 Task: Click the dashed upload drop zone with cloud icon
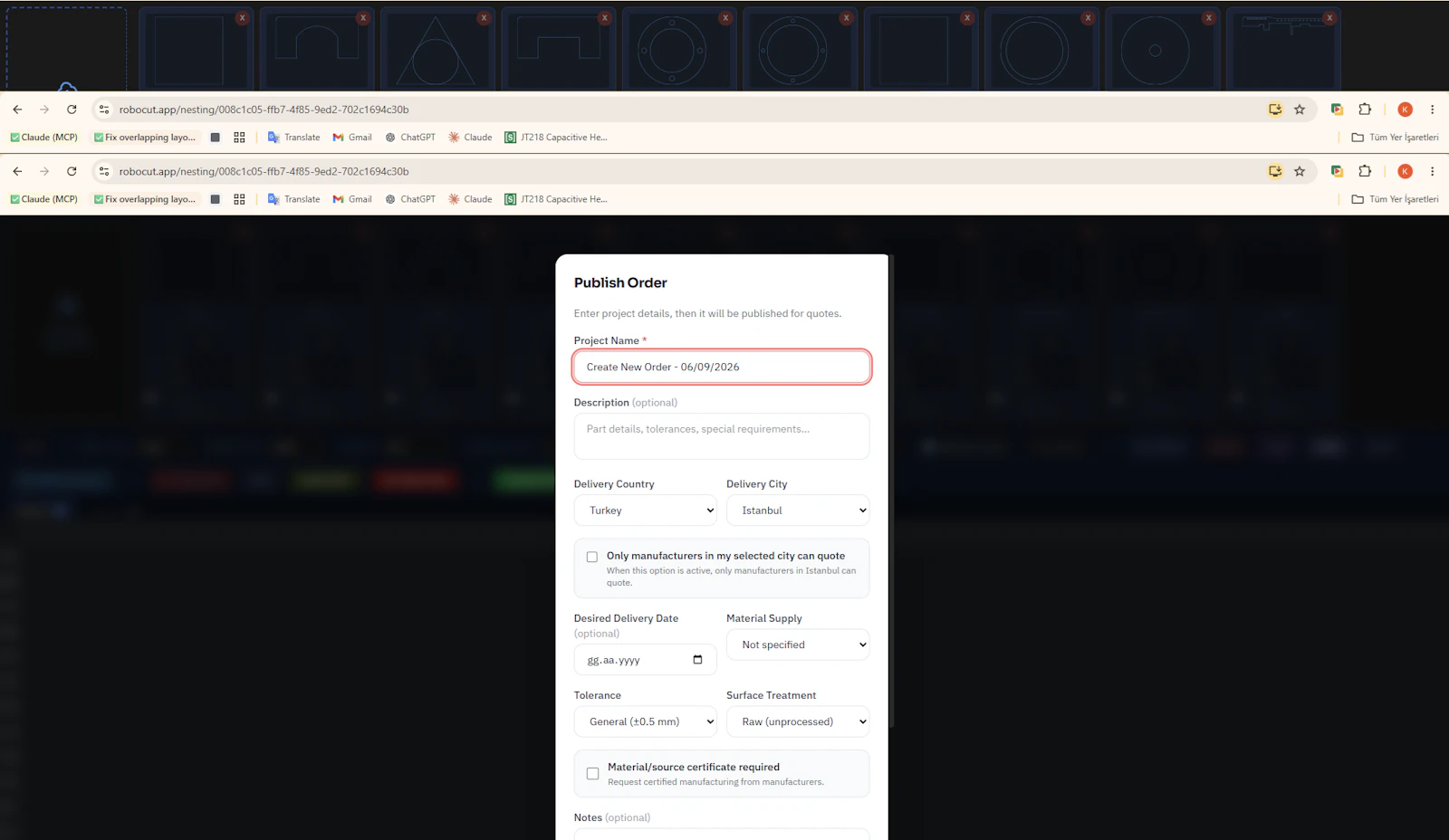66,50
